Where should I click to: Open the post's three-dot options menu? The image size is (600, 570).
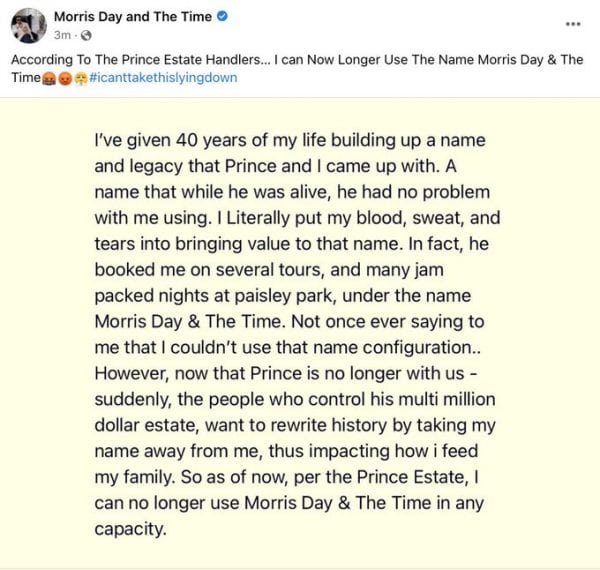click(x=572, y=23)
